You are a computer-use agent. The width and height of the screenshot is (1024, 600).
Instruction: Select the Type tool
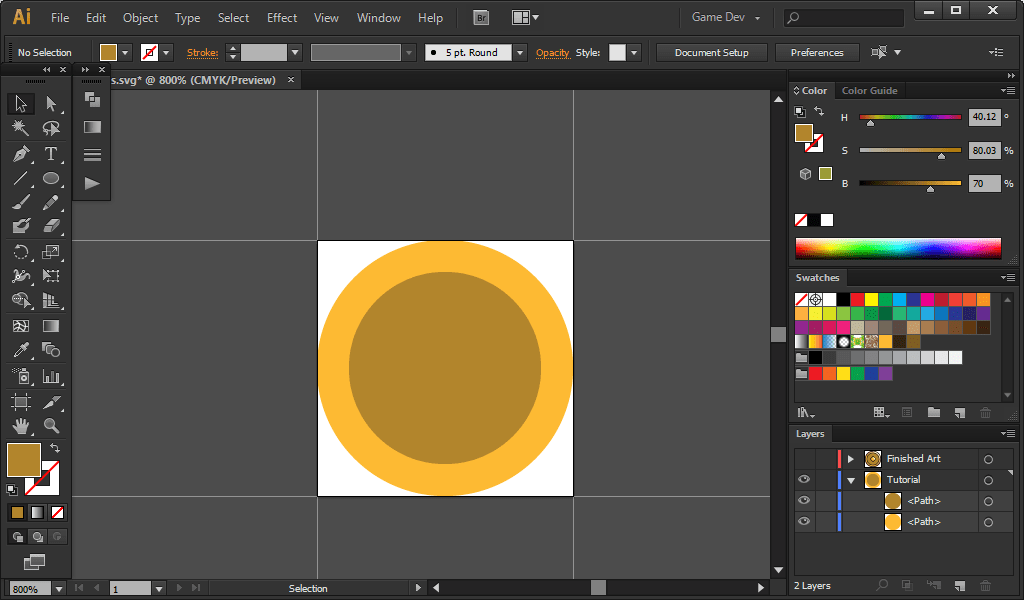[x=51, y=154]
